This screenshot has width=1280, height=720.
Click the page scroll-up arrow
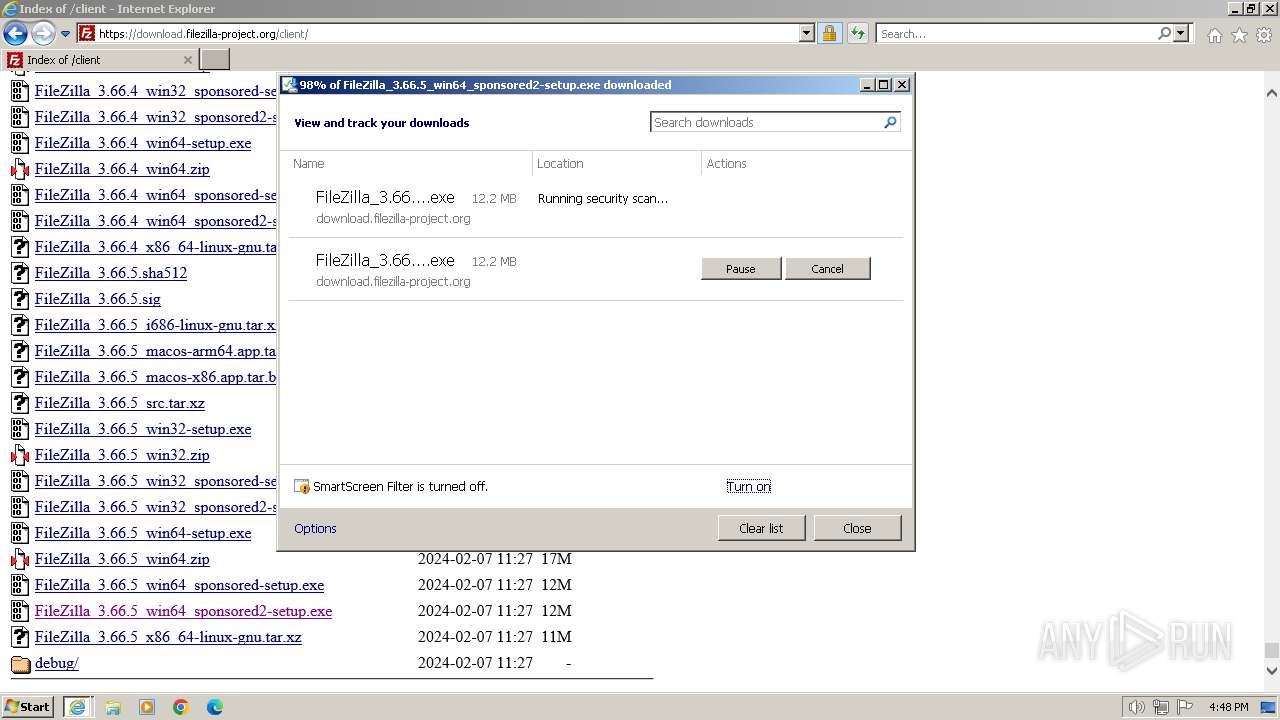coord(1271,93)
